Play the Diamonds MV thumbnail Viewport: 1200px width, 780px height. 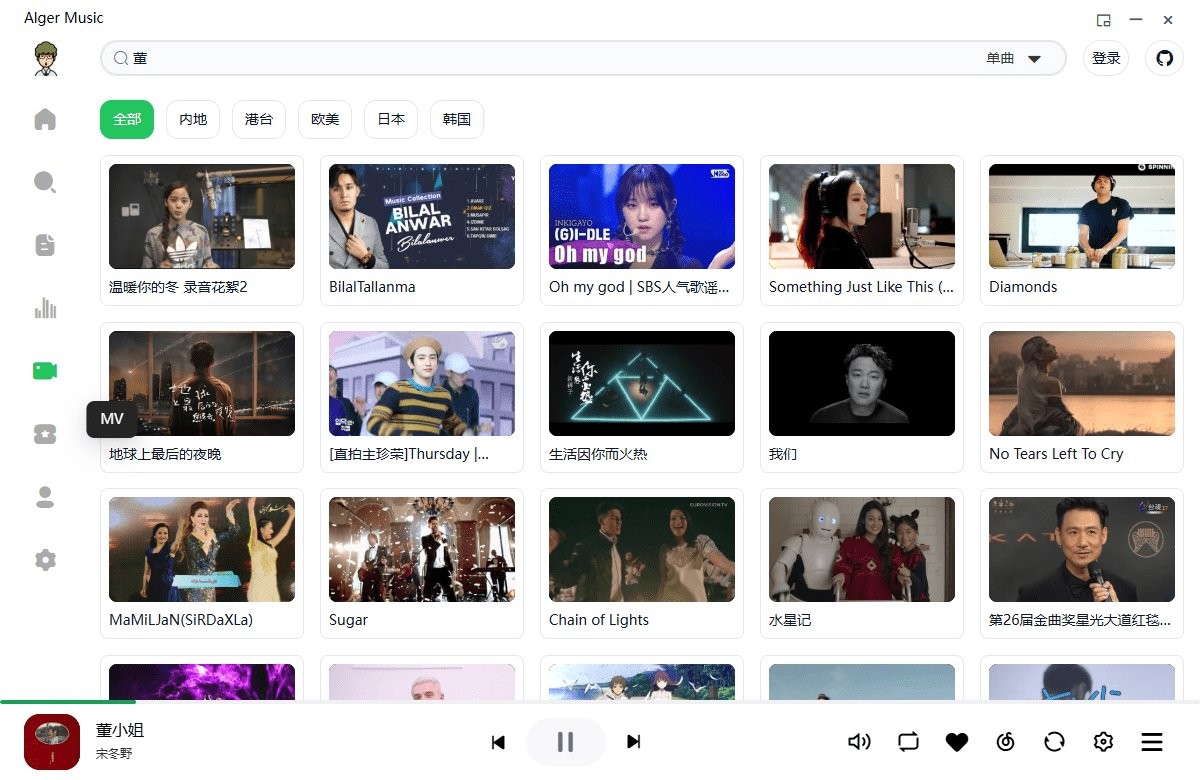click(1081, 215)
